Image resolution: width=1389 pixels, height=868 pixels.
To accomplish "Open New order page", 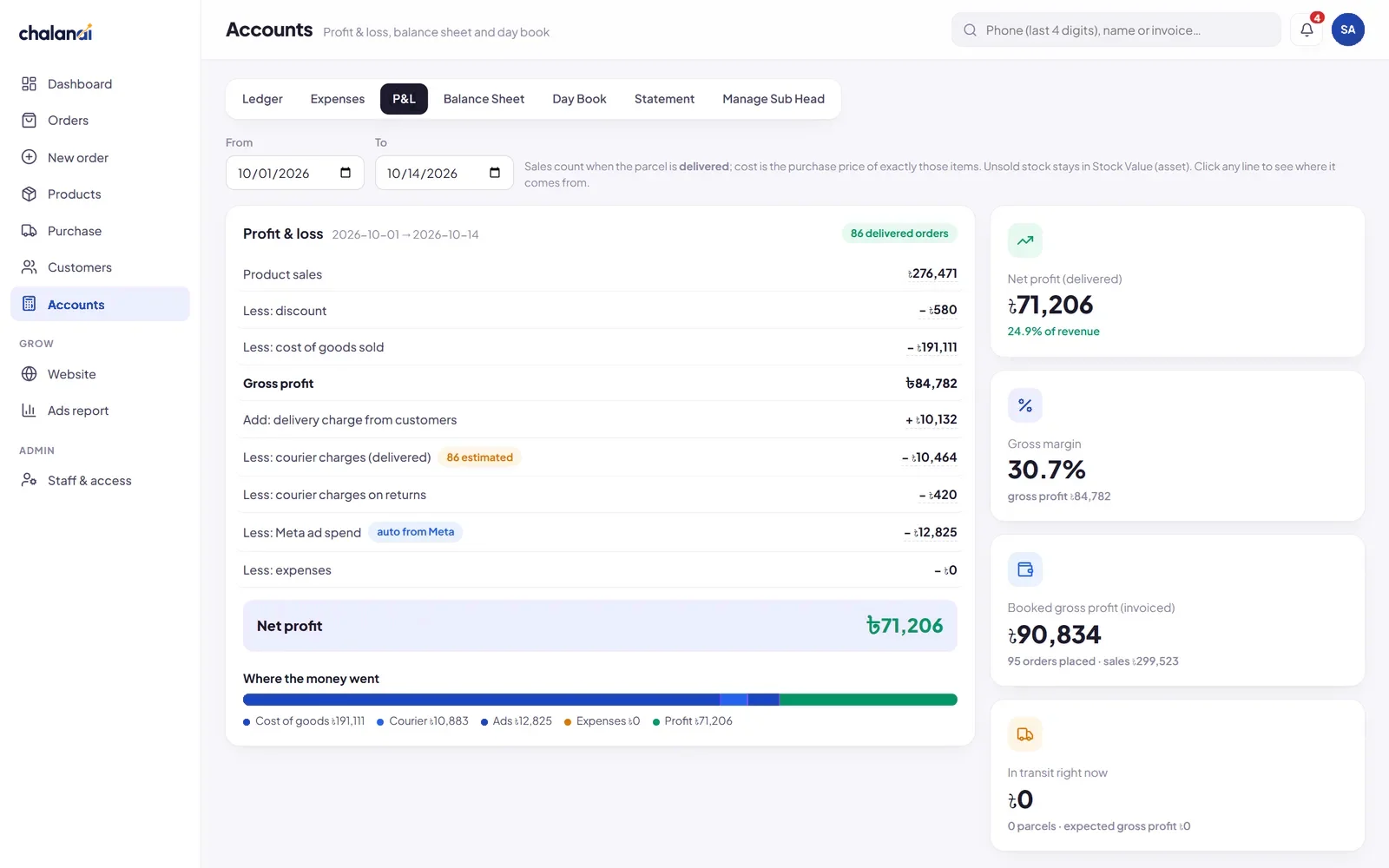I will click(100, 157).
